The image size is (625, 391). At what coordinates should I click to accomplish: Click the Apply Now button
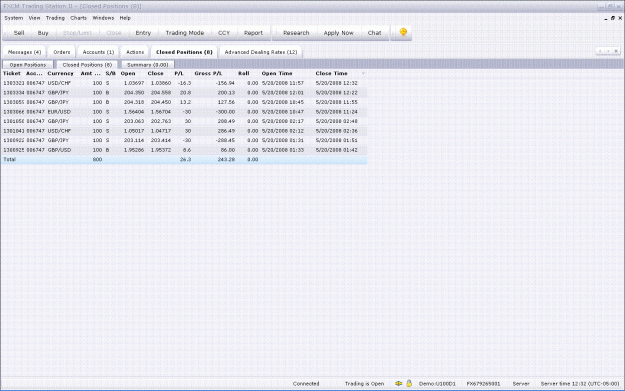338,33
